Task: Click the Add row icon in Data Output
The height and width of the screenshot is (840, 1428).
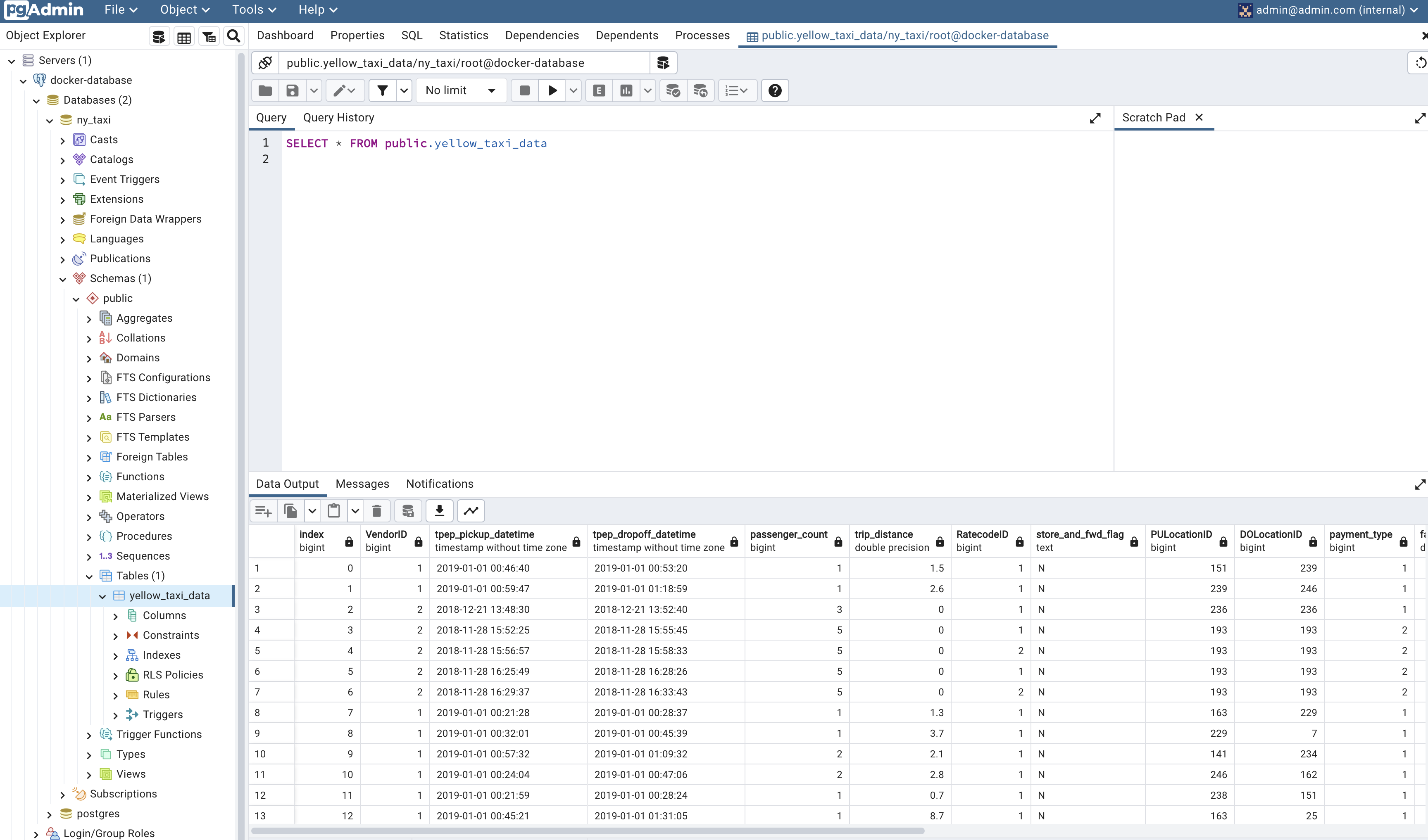Action: 263,511
